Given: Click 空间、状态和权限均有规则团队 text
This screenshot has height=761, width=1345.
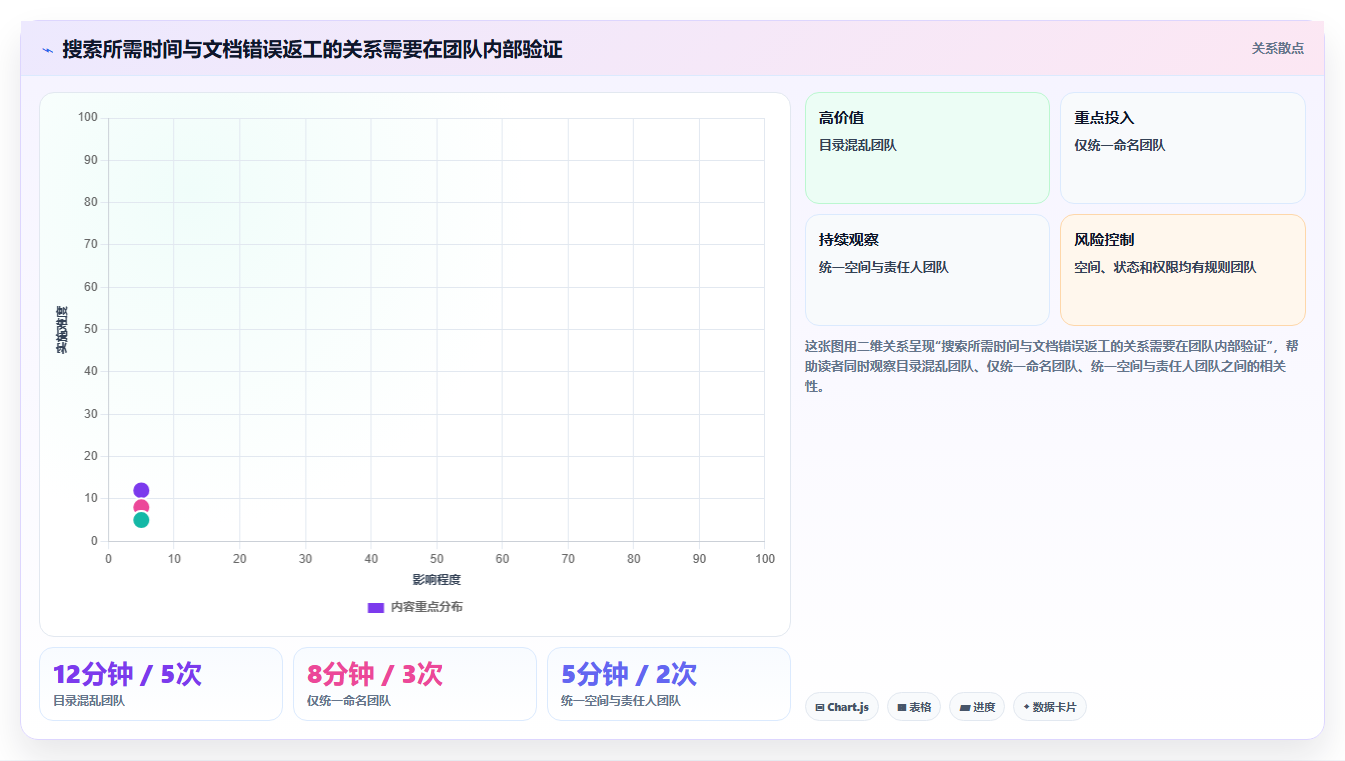Looking at the screenshot, I should coord(1166,267).
